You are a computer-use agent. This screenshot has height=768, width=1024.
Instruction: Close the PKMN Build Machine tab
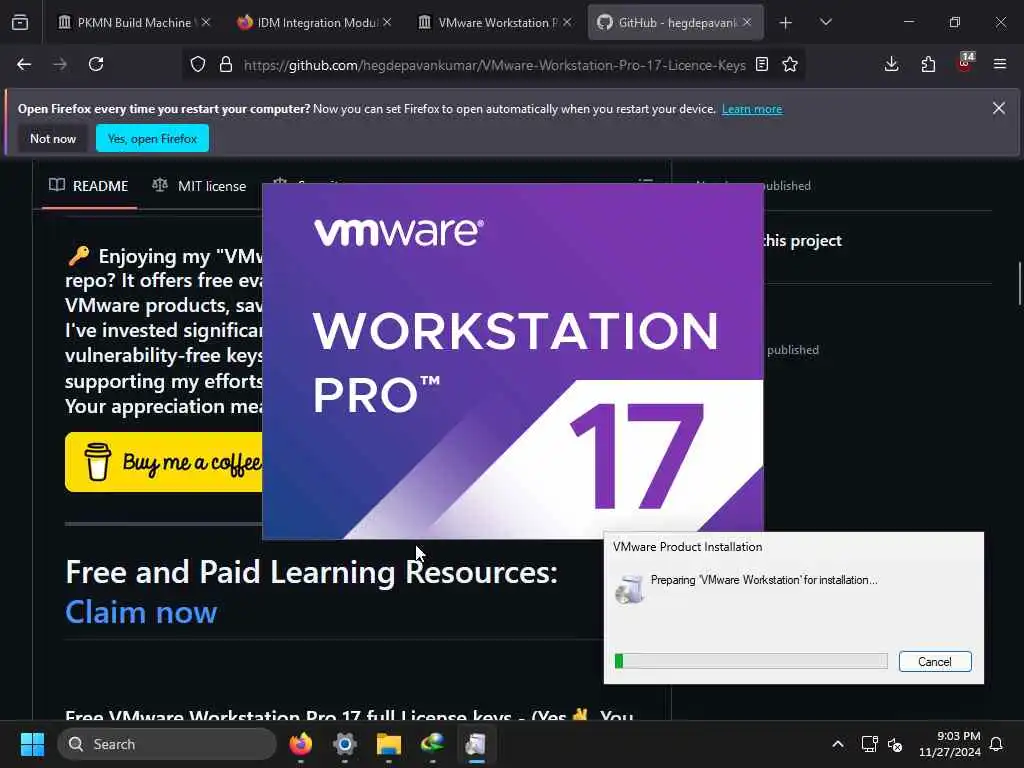pos(206,22)
